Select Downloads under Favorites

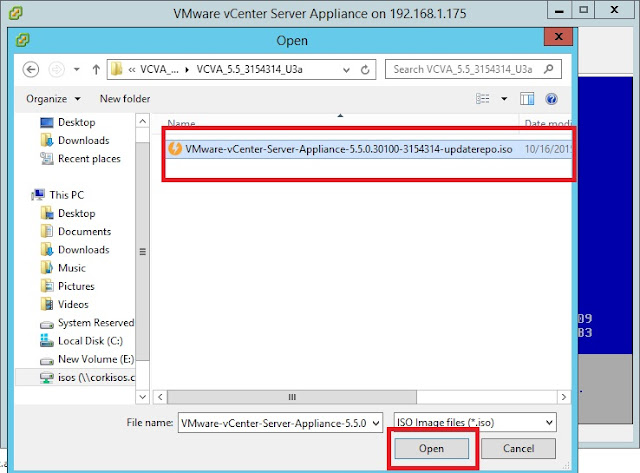coord(75,140)
